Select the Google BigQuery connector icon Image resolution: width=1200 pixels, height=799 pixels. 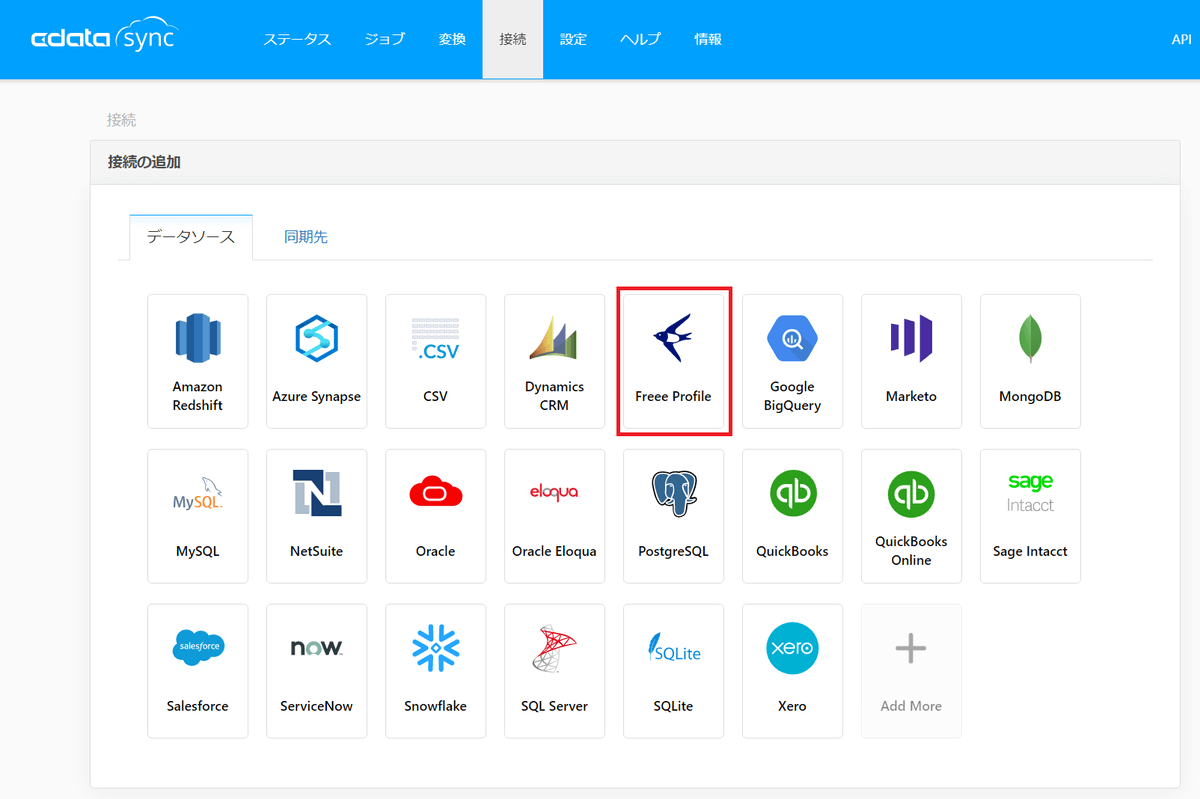pyautogui.click(x=792, y=361)
